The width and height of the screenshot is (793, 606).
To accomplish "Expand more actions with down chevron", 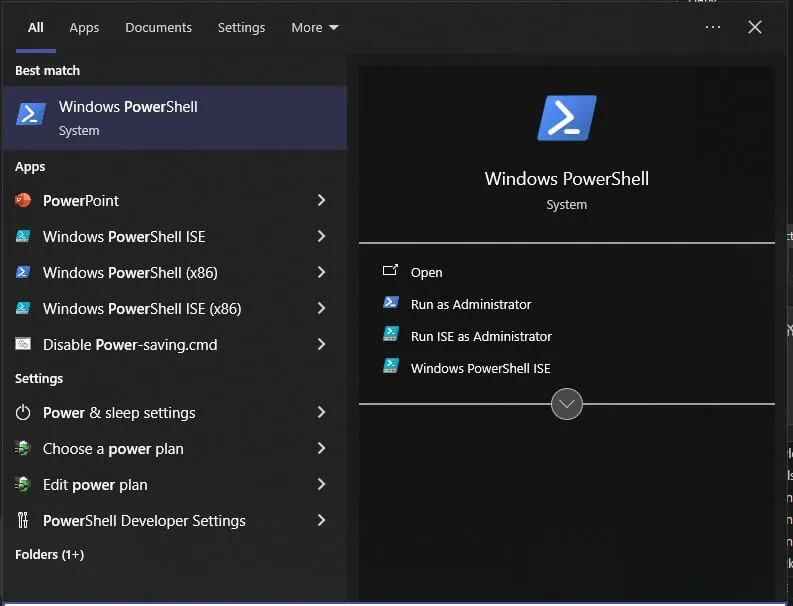I will [566, 404].
